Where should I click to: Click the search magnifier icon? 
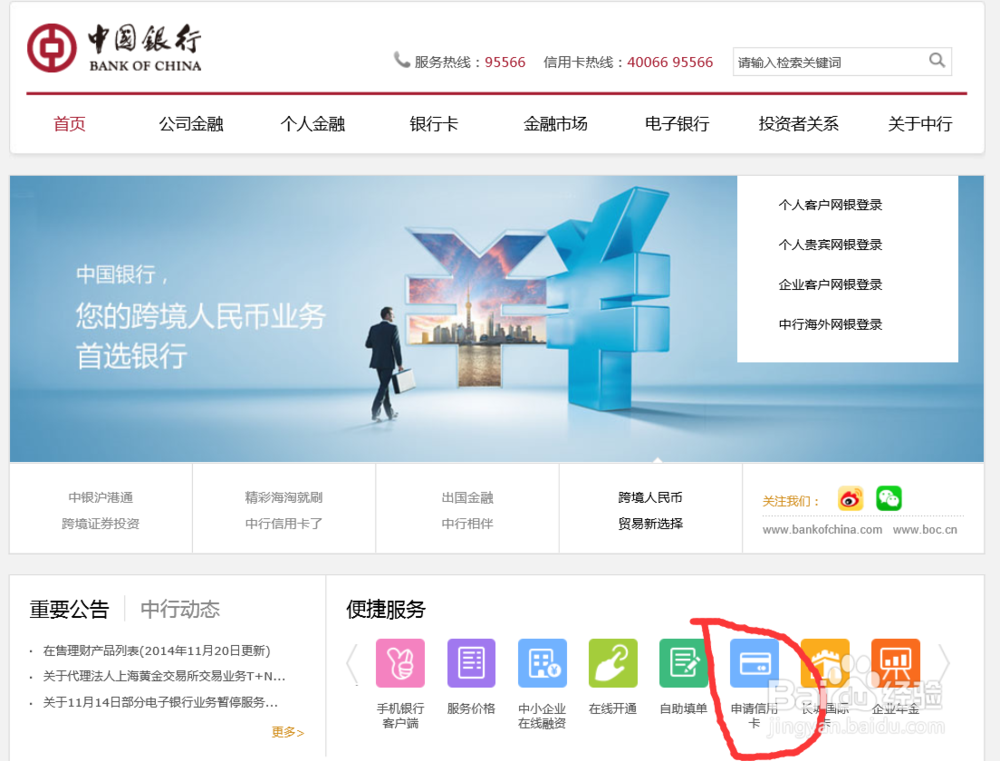click(936, 61)
